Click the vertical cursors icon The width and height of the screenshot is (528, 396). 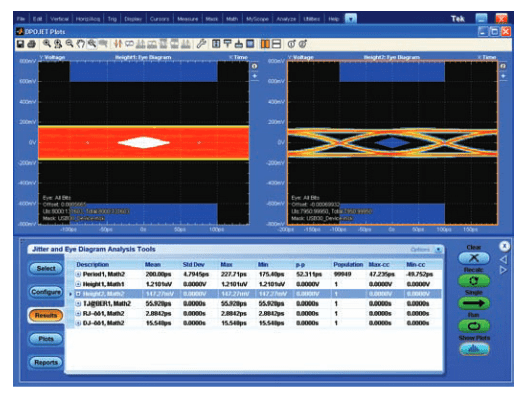(x=118, y=44)
